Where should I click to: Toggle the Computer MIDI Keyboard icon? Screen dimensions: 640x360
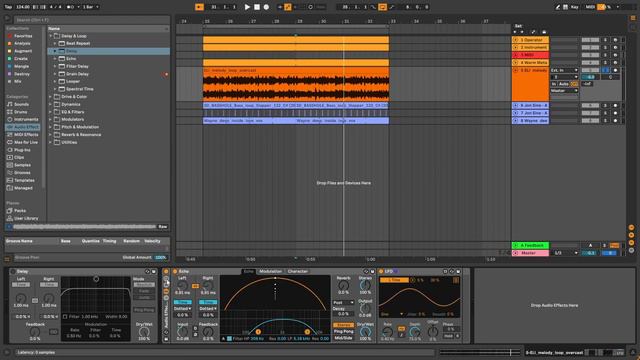tap(565, 7)
